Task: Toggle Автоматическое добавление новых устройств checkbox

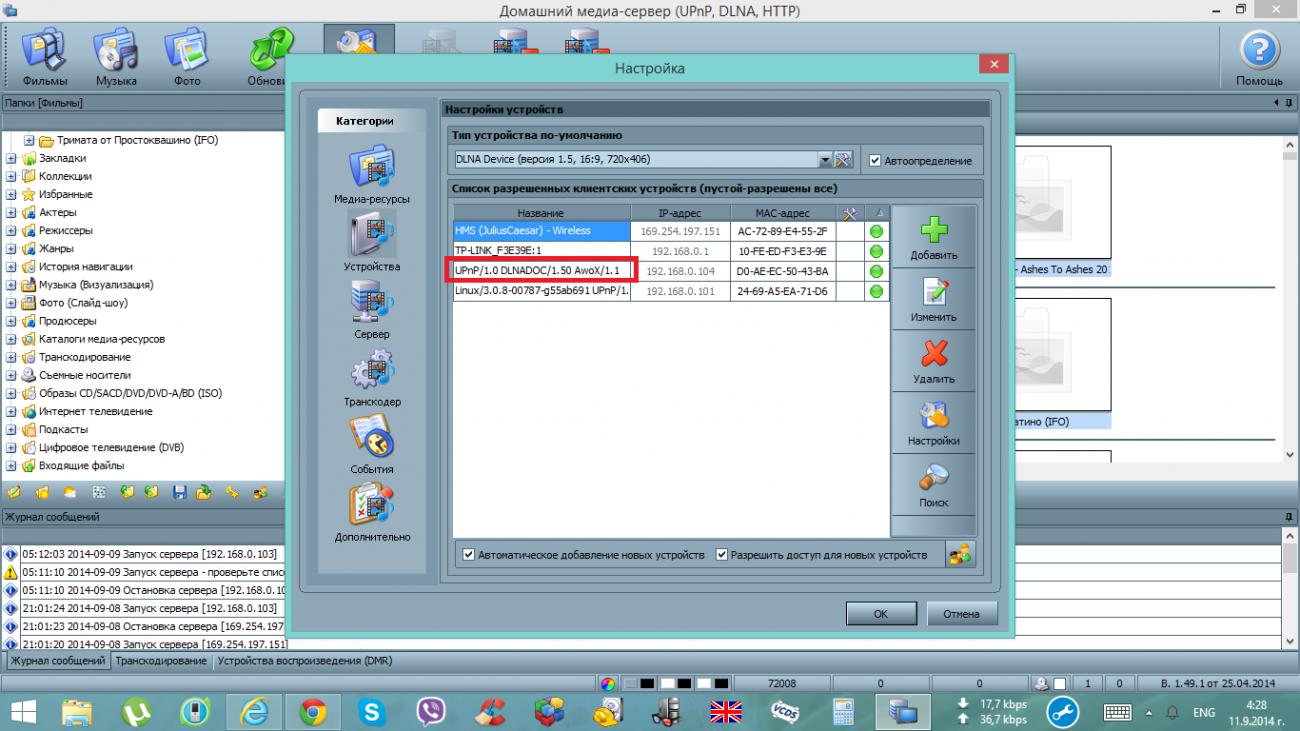Action: [x=469, y=554]
